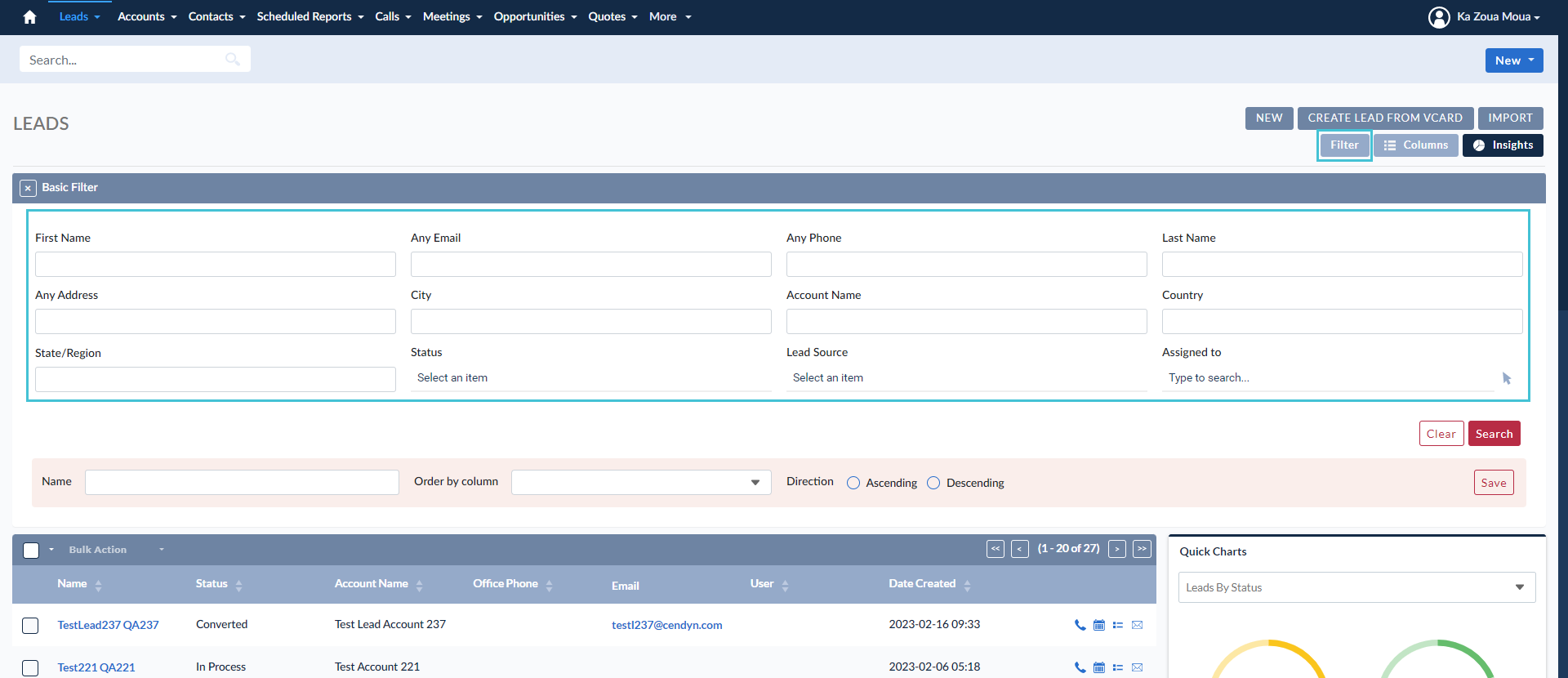Viewport: 1568px width, 678px height.
Task: Open the TestLead237 QA237 lead link
Action: (108, 625)
